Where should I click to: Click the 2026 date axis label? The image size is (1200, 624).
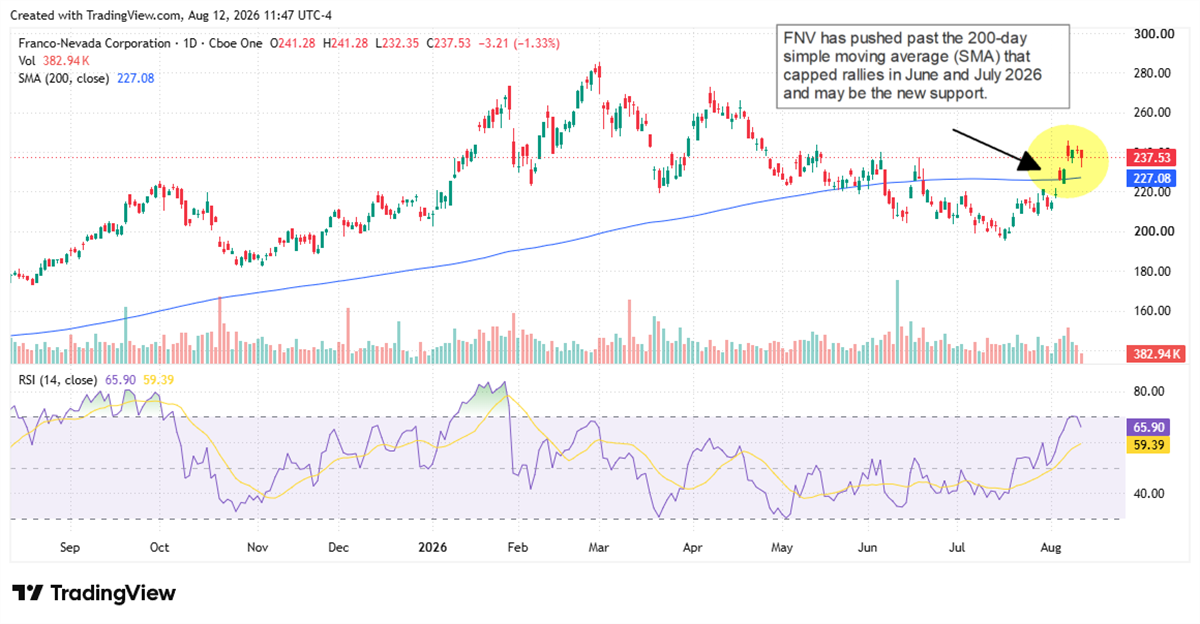pos(431,548)
